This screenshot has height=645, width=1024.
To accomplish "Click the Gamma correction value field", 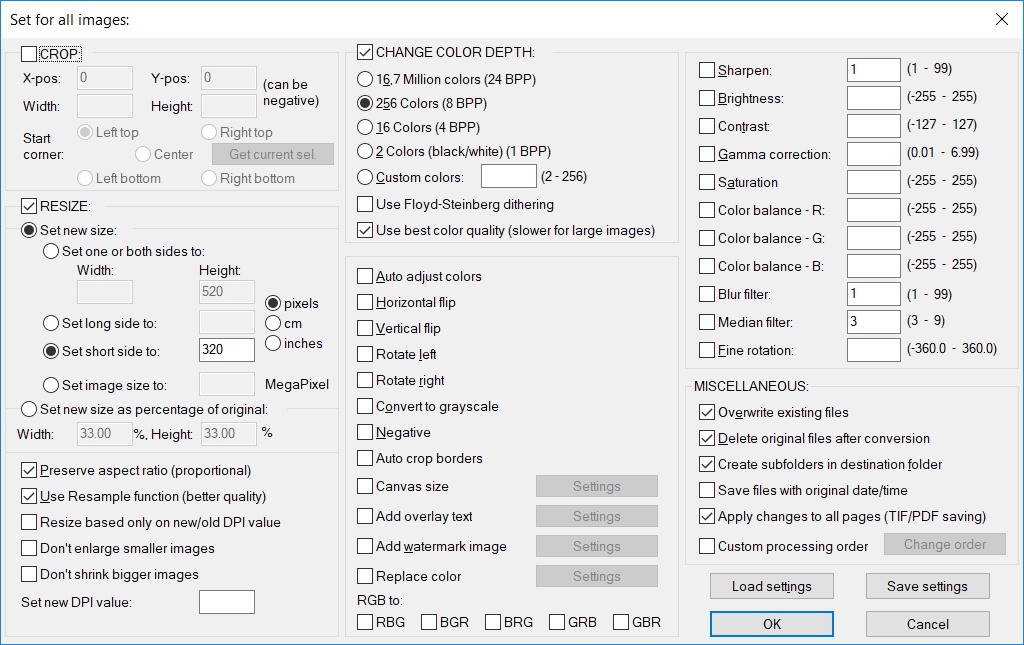I will [873, 154].
